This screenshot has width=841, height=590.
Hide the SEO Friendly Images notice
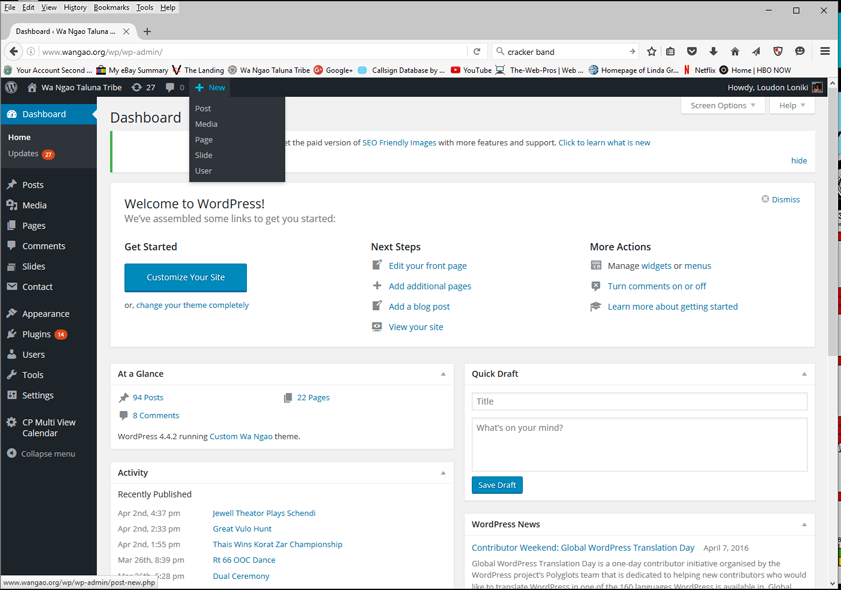coord(799,160)
